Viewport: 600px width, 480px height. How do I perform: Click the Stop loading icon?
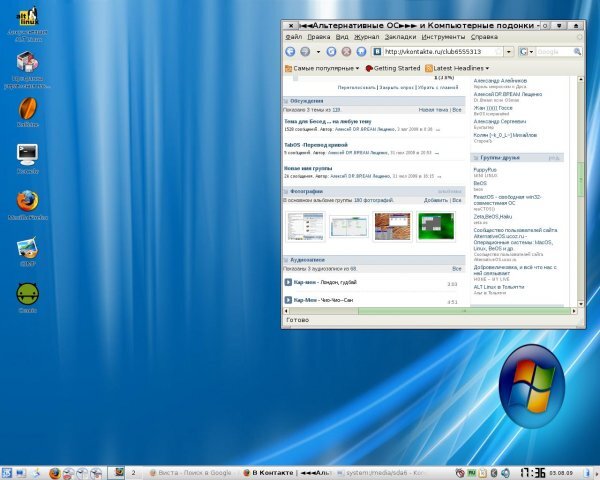click(347, 51)
